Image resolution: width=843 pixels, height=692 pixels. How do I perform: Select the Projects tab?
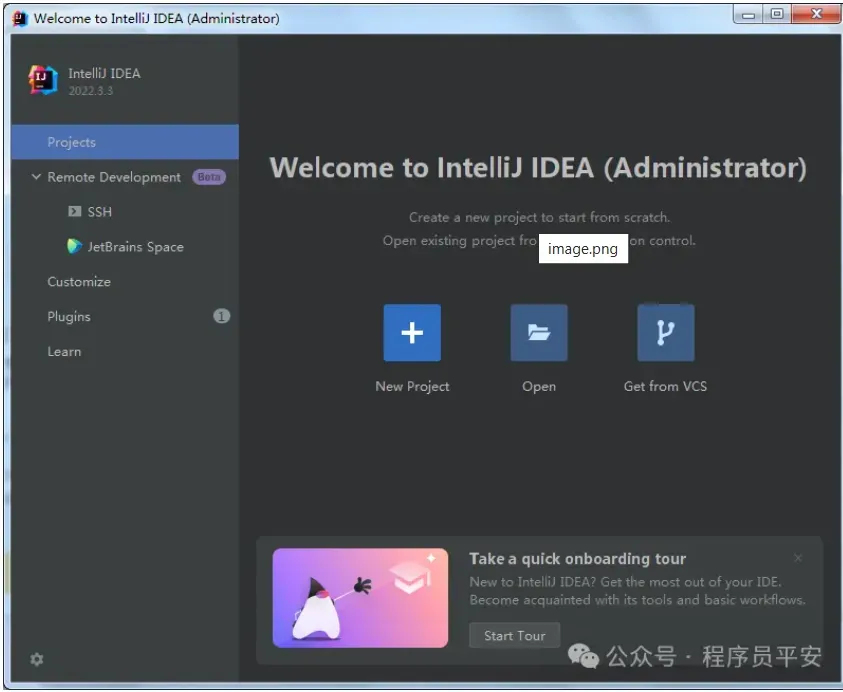(125, 142)
